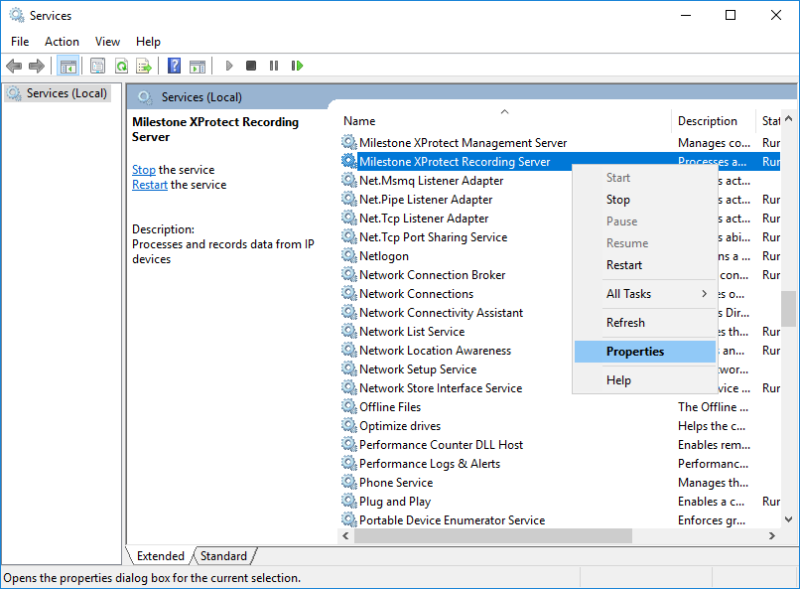
Task: Select the Network Store Interface Service row
Action: (440, 388)
